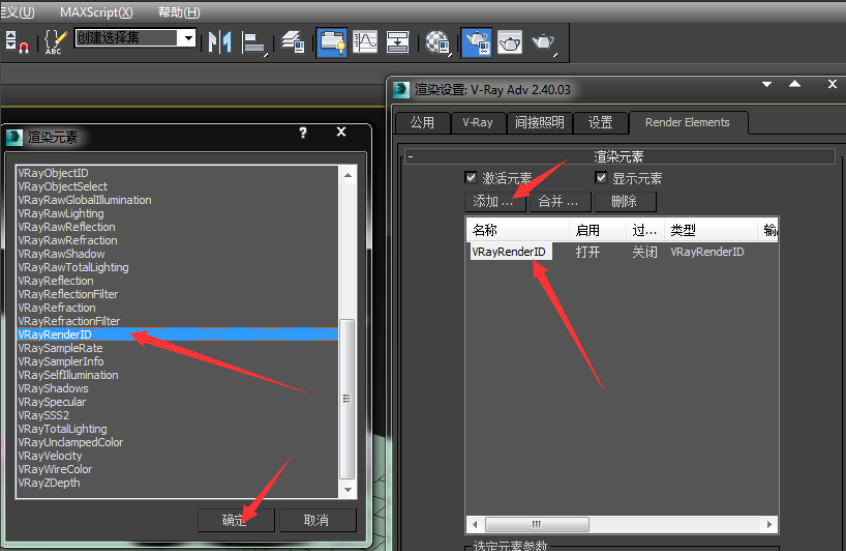Image resolution: width=846 pixels, height=551 pixels.
Task: Open the MAXScript(X) menu
Action: coord(96,12)
